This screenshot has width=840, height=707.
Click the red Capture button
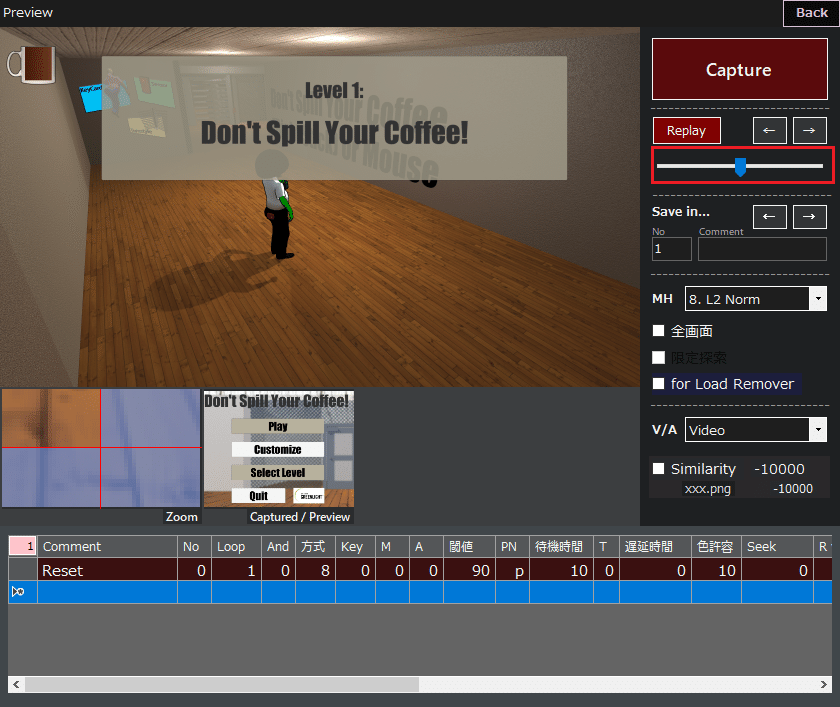point(739,69)
